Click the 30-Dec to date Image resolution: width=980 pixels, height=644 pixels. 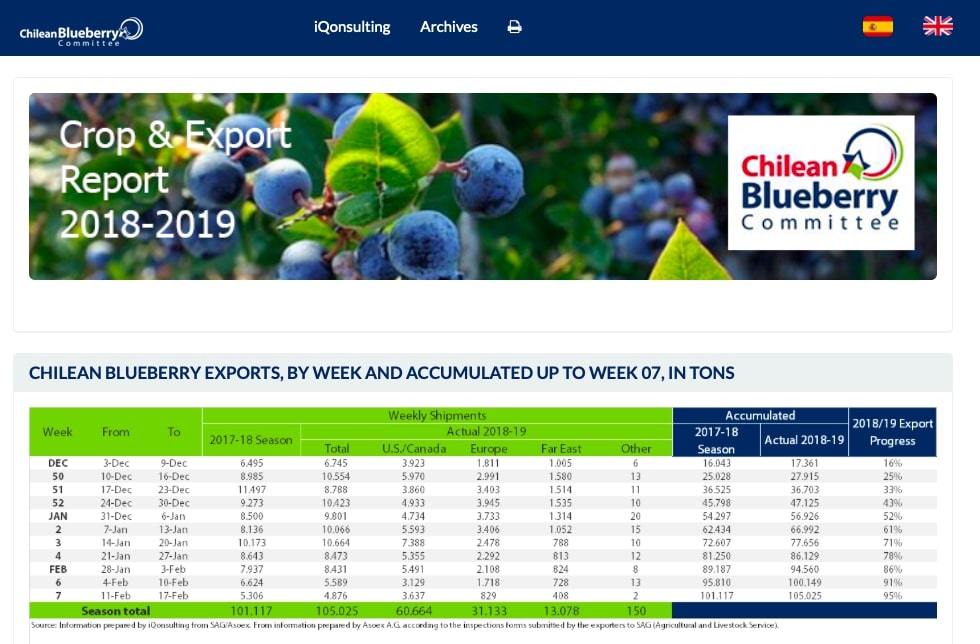click(173, 503)
